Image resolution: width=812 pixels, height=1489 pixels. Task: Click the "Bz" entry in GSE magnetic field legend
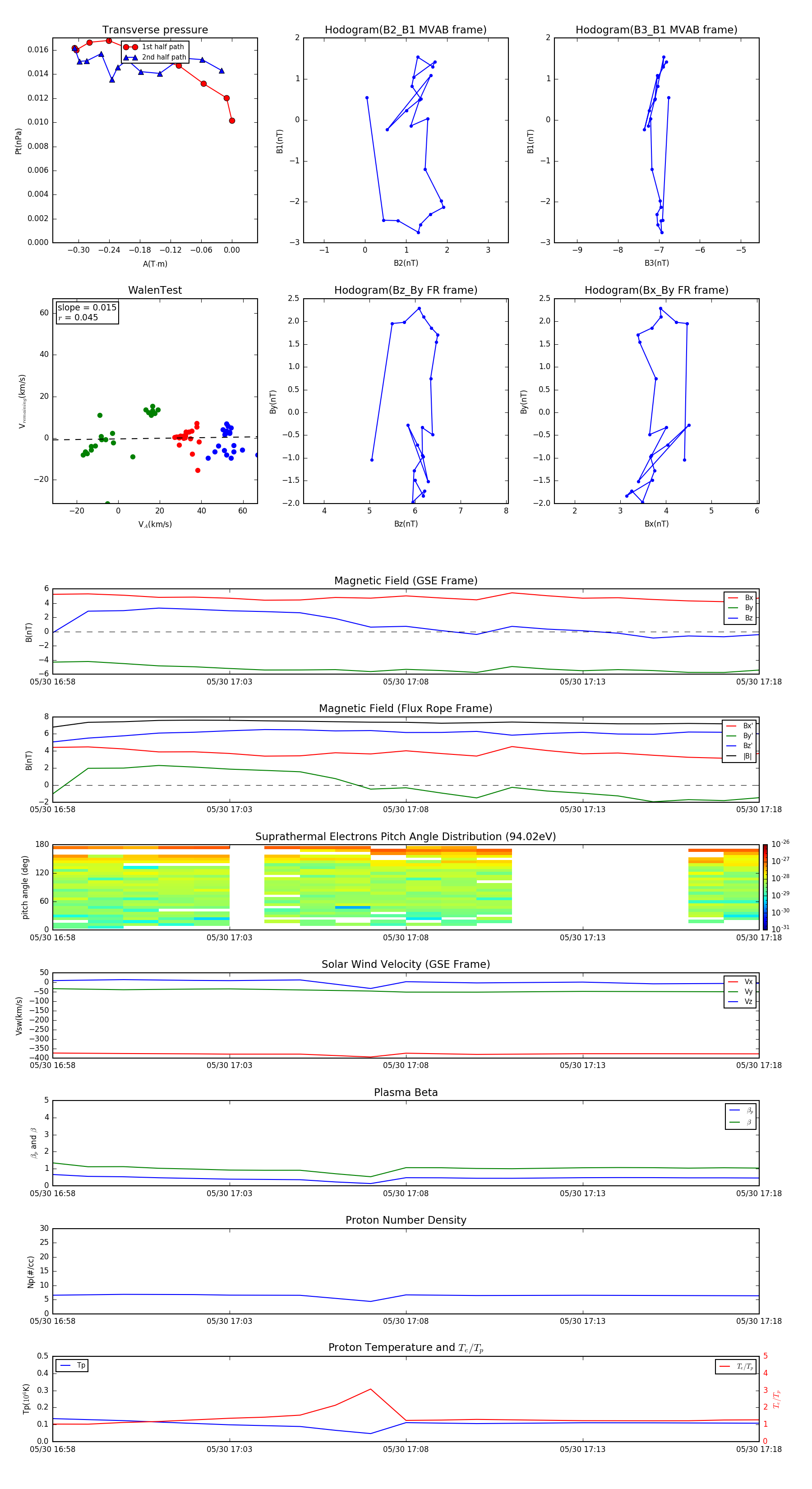pos(740,619)
